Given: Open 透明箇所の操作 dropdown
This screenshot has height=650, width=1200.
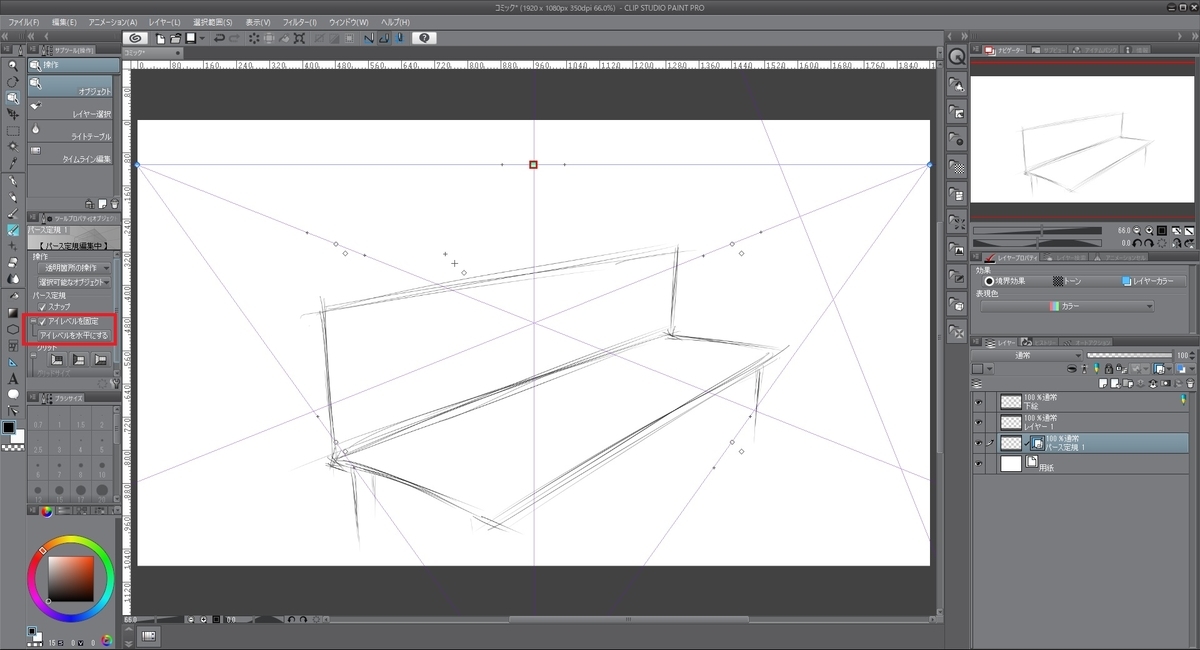Looking at the screenshot, I should point(73,268).
